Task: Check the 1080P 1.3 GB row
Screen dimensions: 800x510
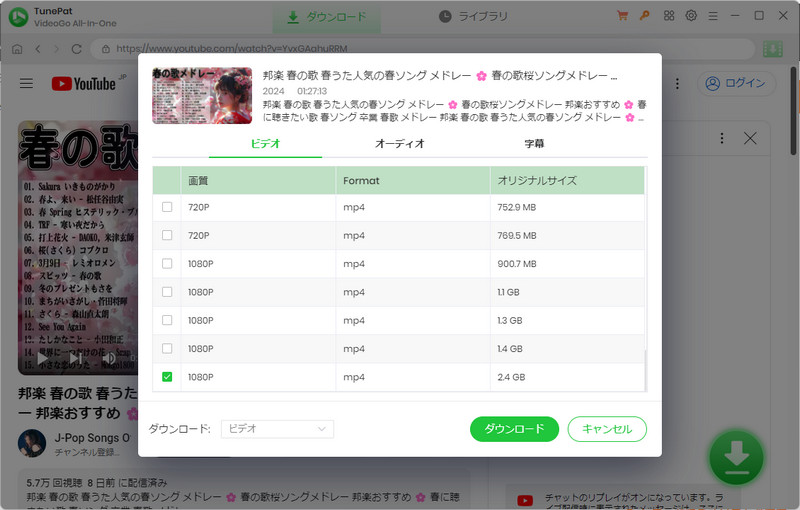Action: coord(167,320)
